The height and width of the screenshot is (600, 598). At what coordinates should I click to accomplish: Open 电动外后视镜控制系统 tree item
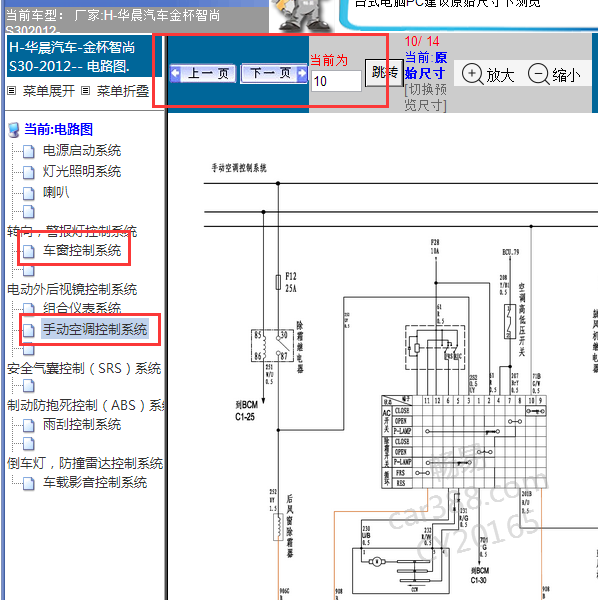[72, 289]
